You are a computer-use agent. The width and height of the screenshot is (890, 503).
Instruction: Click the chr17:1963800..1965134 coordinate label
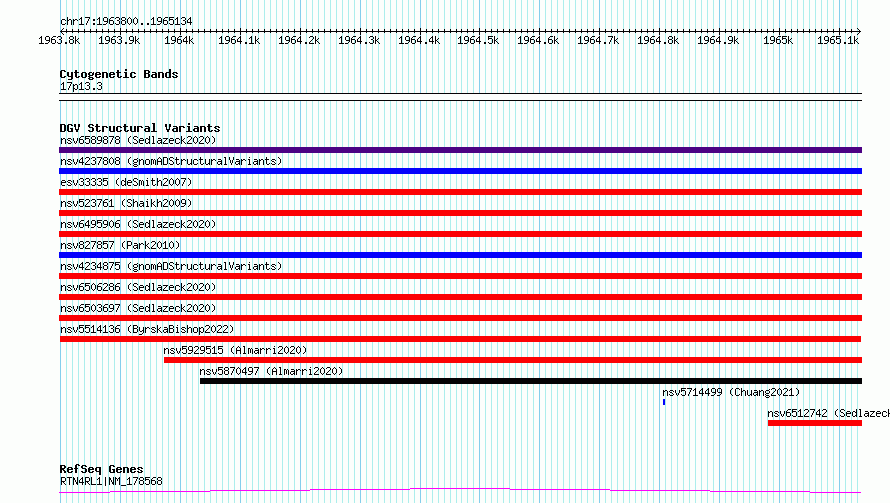point(126,21)
